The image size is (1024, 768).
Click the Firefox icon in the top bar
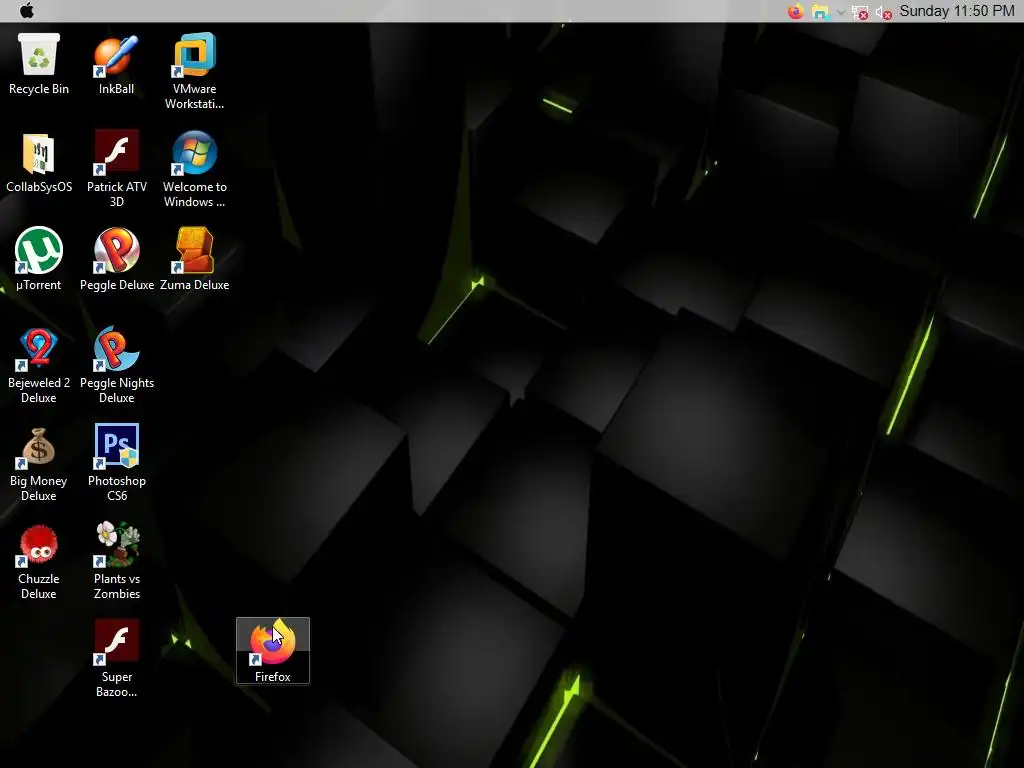coord(795,11)
